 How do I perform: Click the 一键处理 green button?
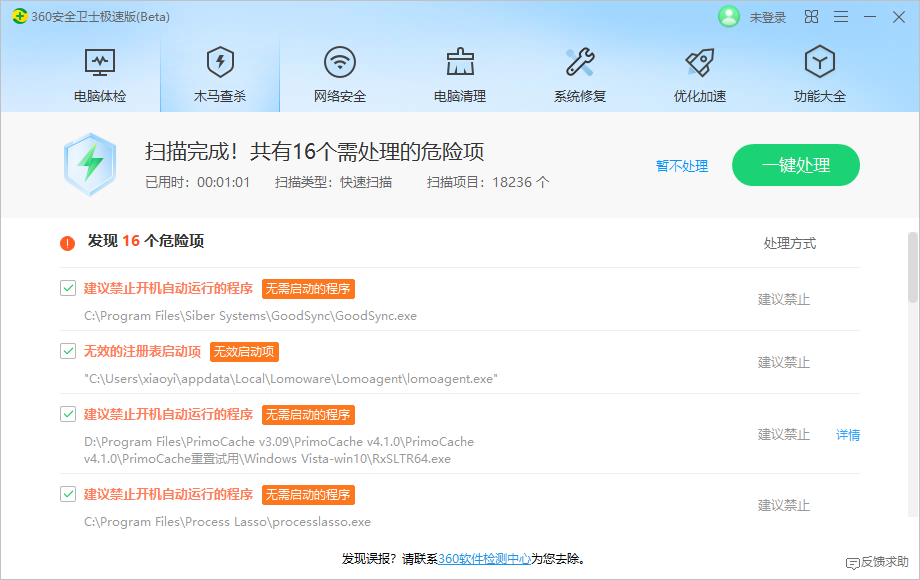795,166
